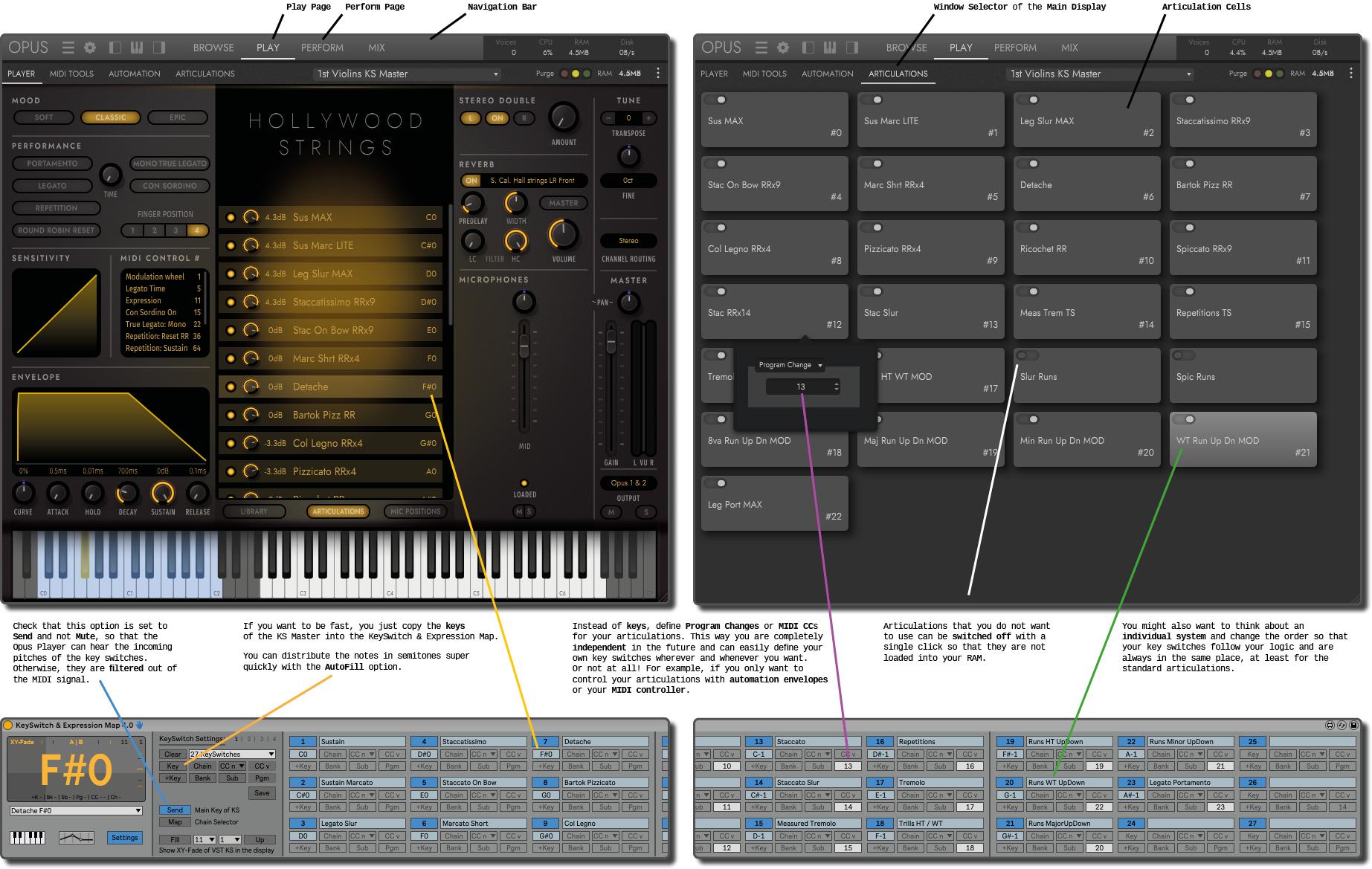Click the HC filter knob

tap(516, 241)
